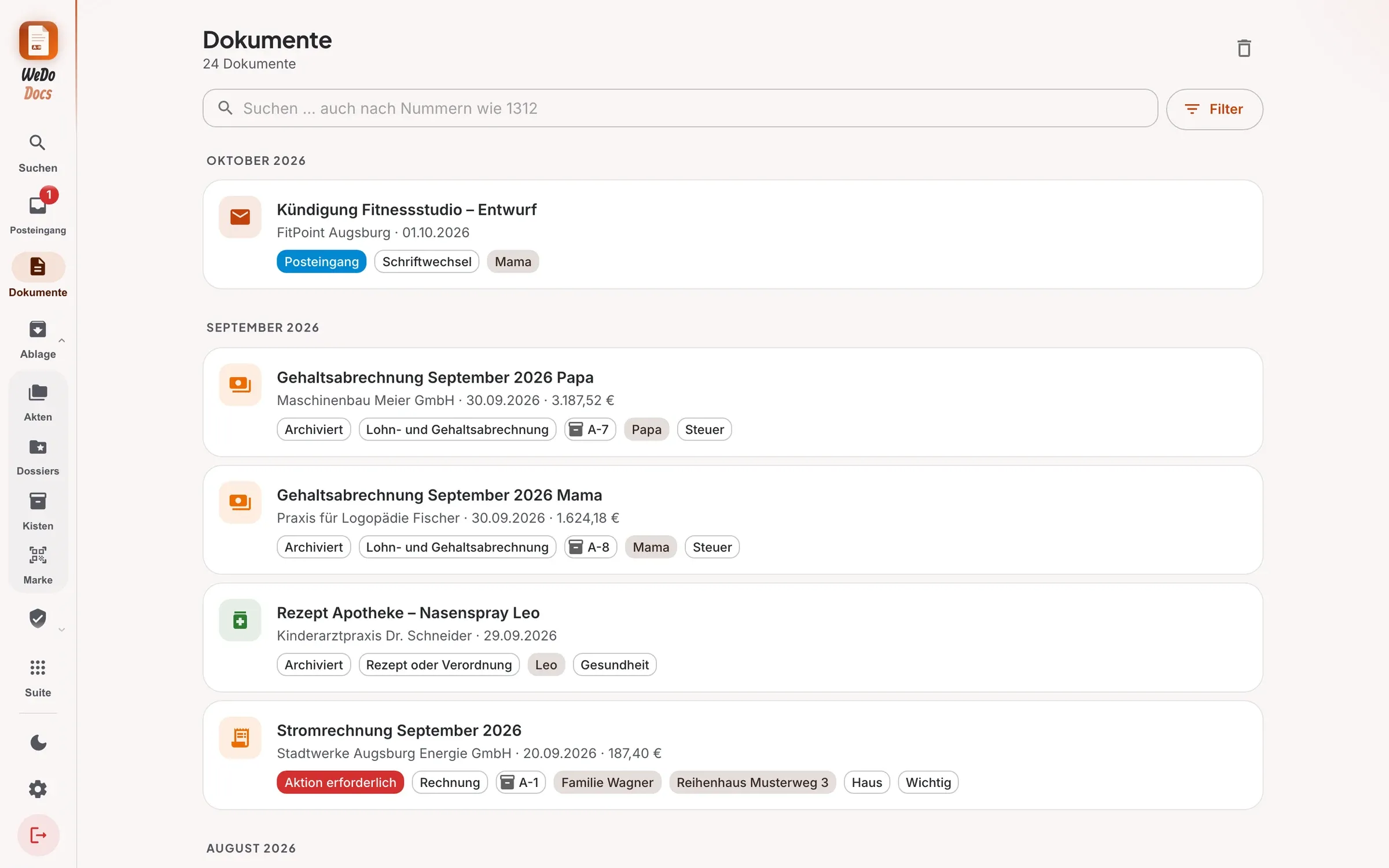Open settings with the gear icon
1389x868 pixels.
click(38, 789)
